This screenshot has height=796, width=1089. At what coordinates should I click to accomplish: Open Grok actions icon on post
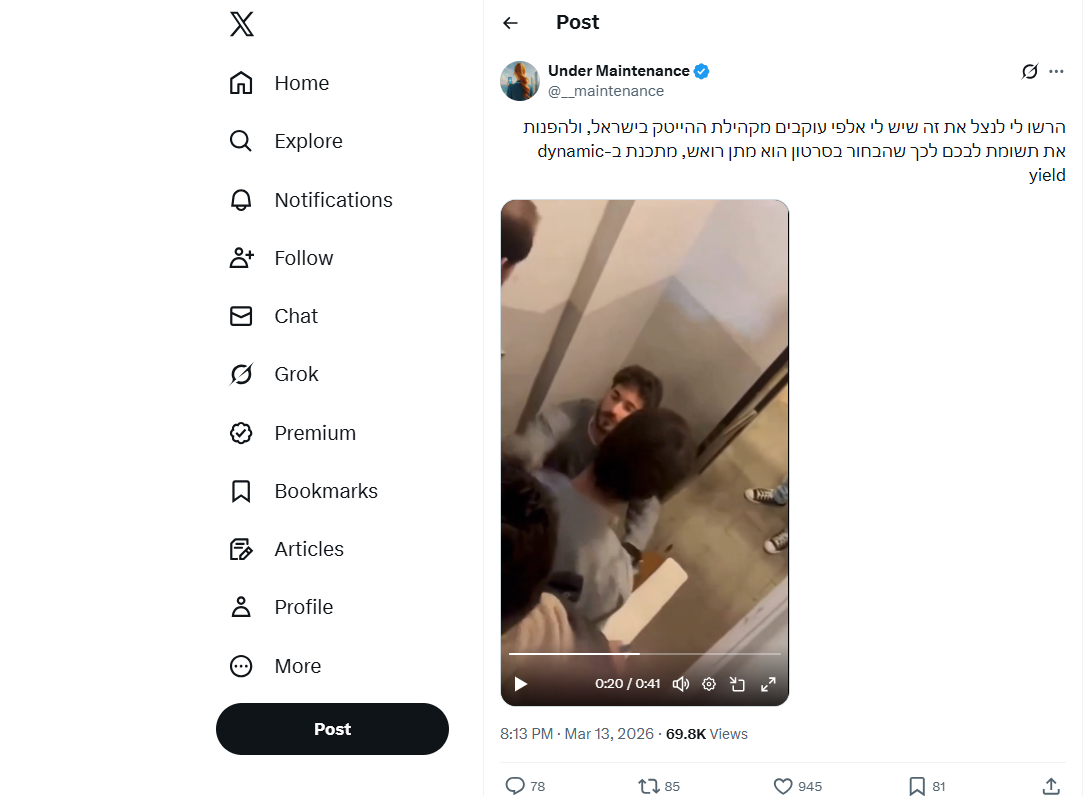tap(1029, 71)
